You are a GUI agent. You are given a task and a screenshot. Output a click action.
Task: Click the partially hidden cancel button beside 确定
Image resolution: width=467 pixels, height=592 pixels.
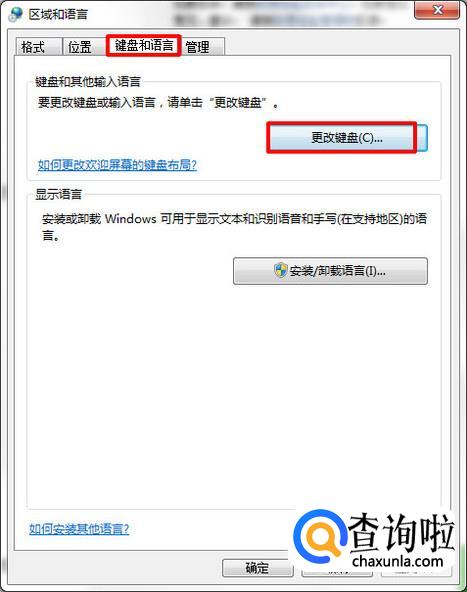click(337, 572)
